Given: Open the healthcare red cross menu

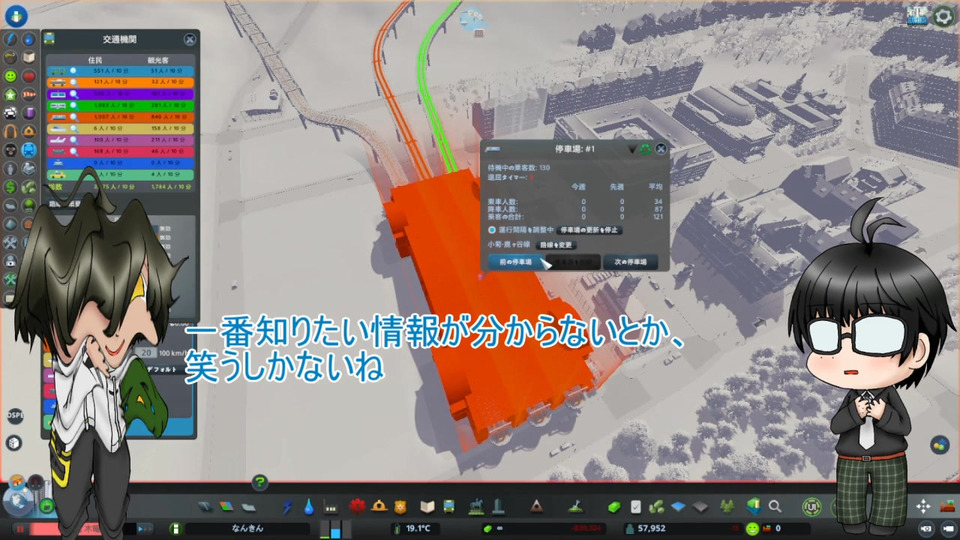Looking at the screenshot, I should [357, 506].
